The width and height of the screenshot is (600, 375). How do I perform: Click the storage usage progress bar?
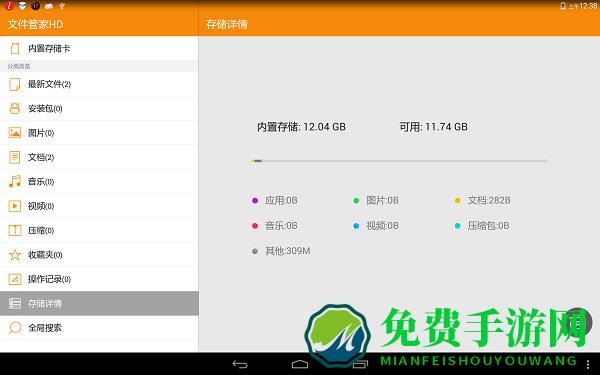pyautogui.click(x=399, y=161)
